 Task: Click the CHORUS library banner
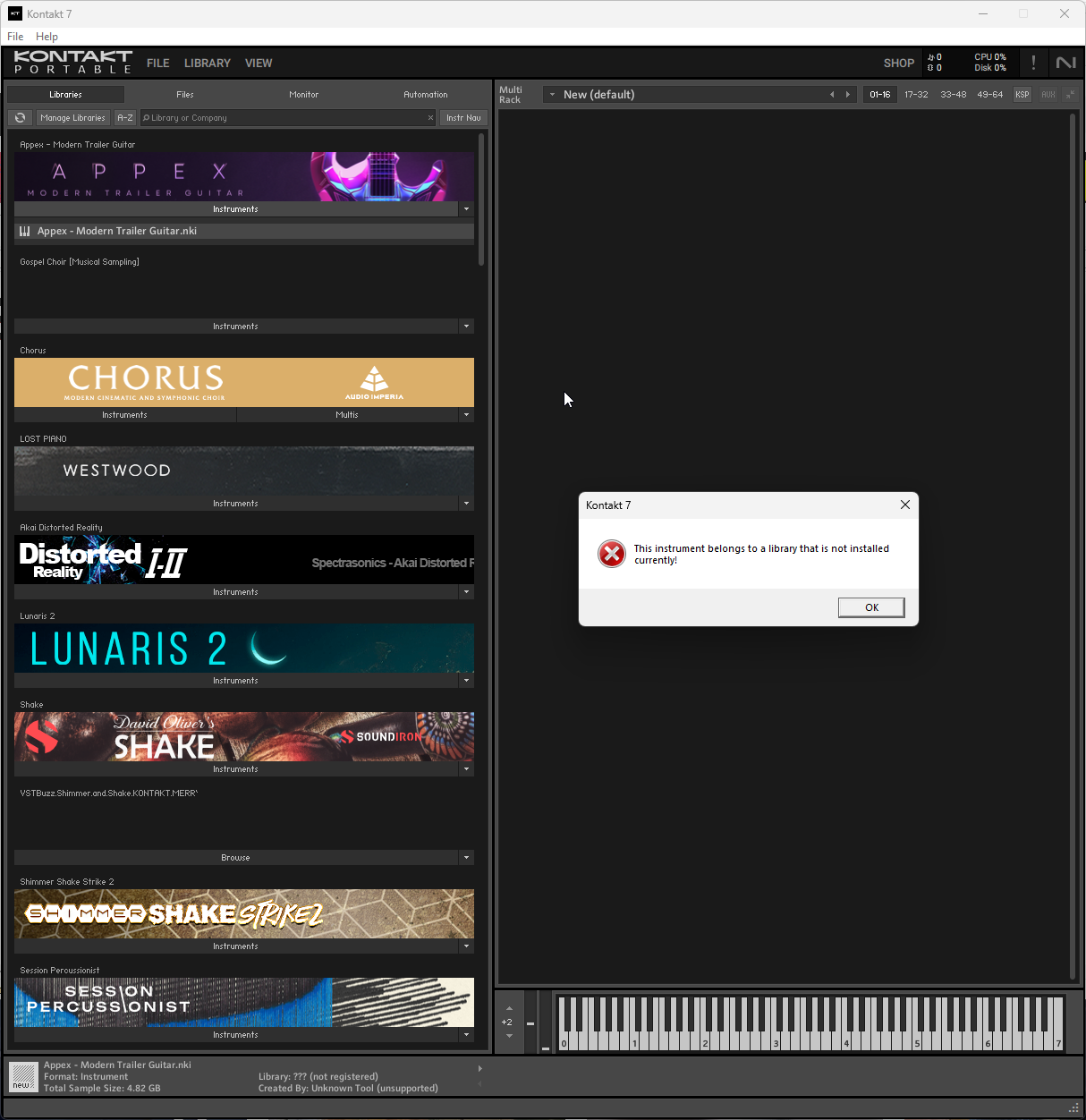pyautogui.click(x=244, y=382)
